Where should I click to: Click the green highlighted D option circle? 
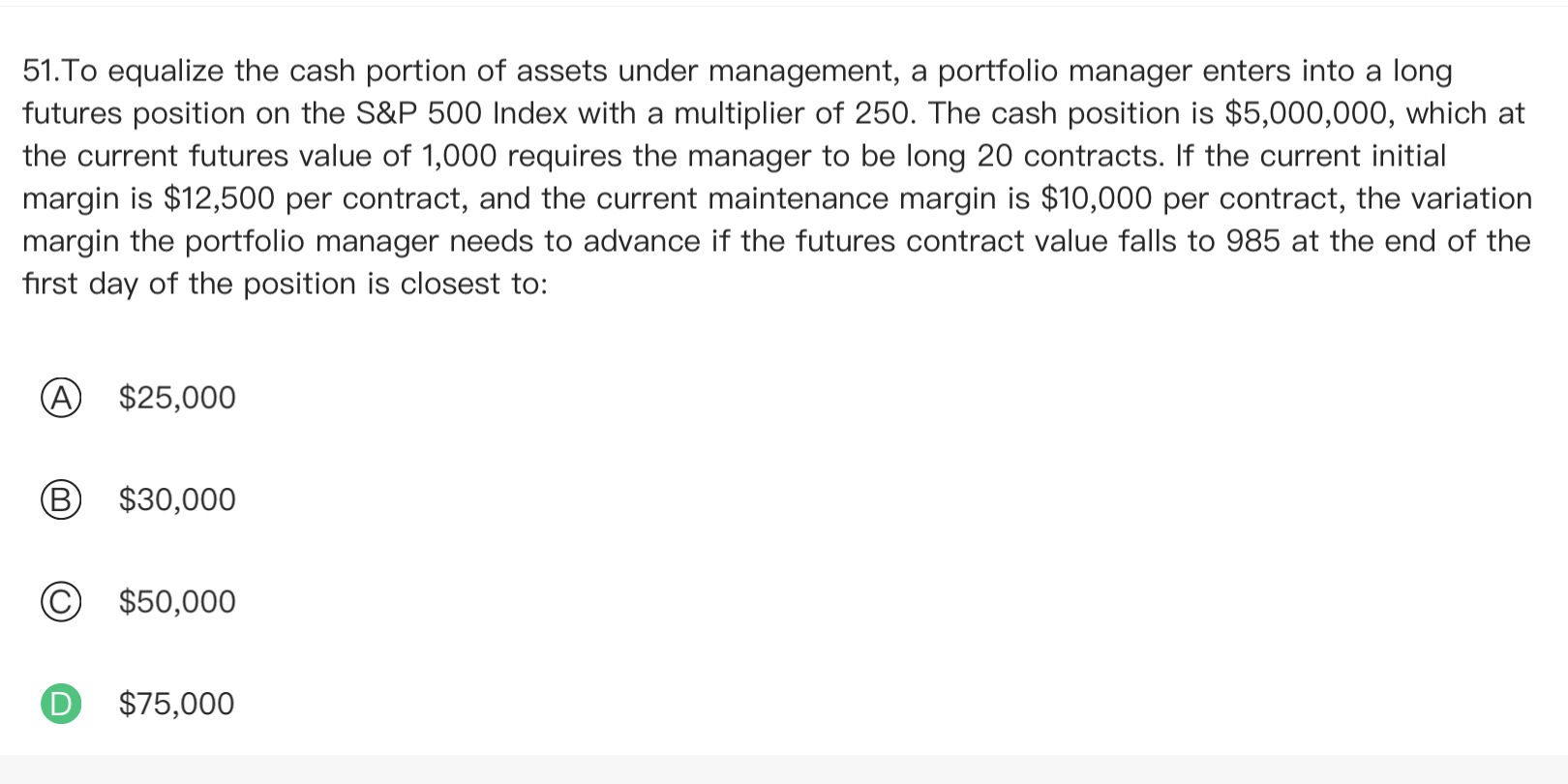pyautogui.click(x=60, y=704)
